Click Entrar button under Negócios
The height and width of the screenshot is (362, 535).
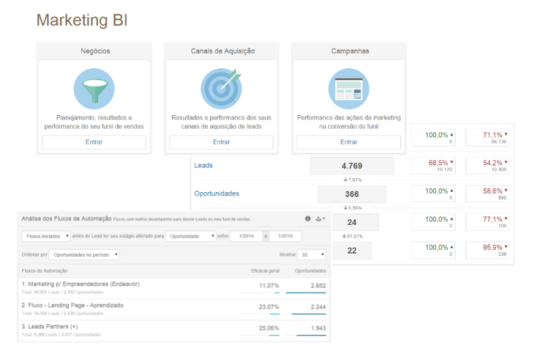click(94, 142)
